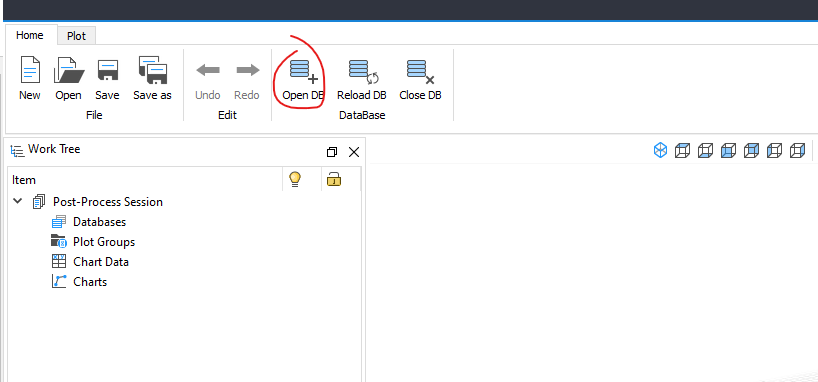Click the Open file folder icon
This screenshot has width=818, height=382.
[x=69, y=70]
